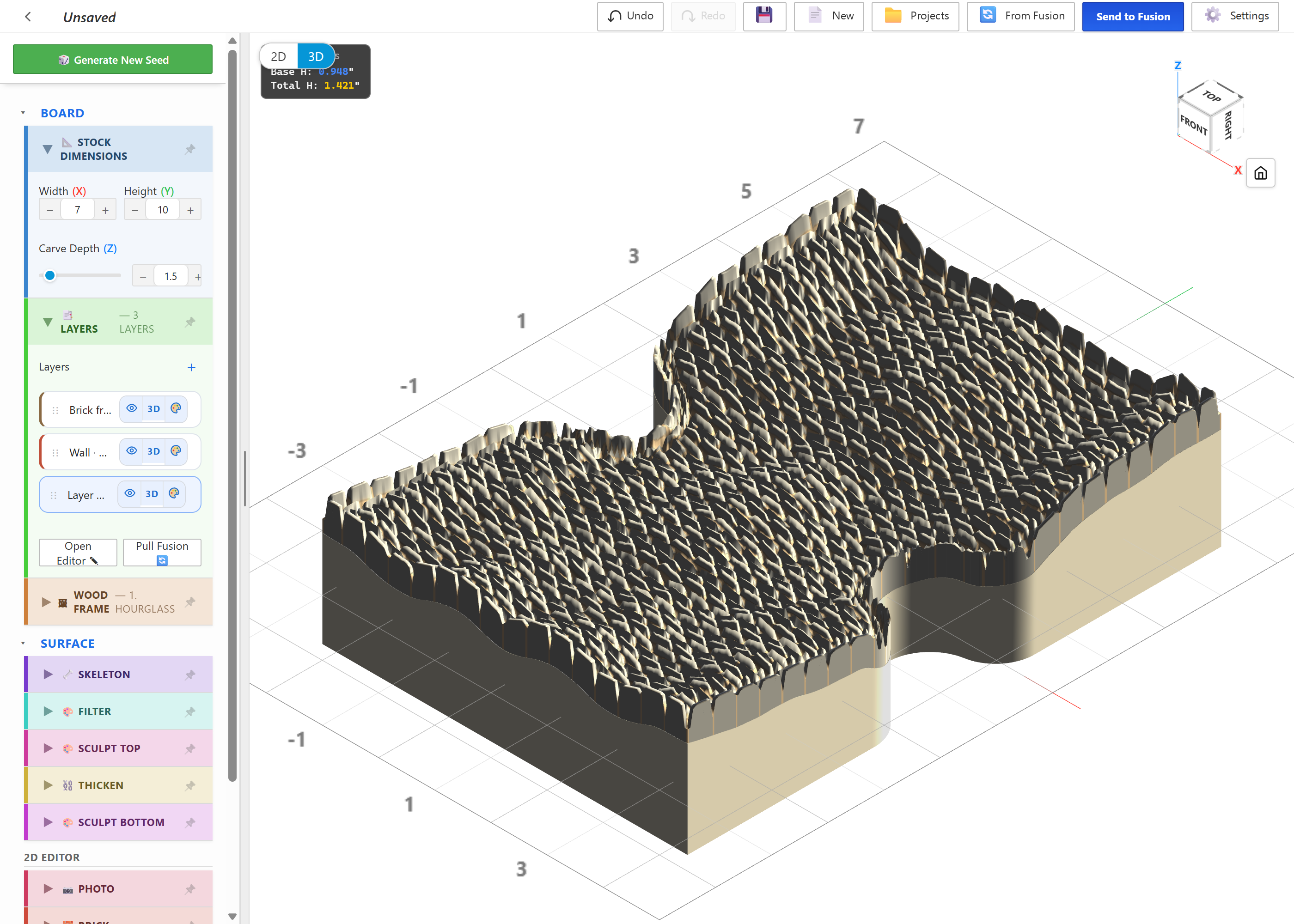Click the purple floppy disk save icon
The image size is (1294, 924).
click(763, 16)
